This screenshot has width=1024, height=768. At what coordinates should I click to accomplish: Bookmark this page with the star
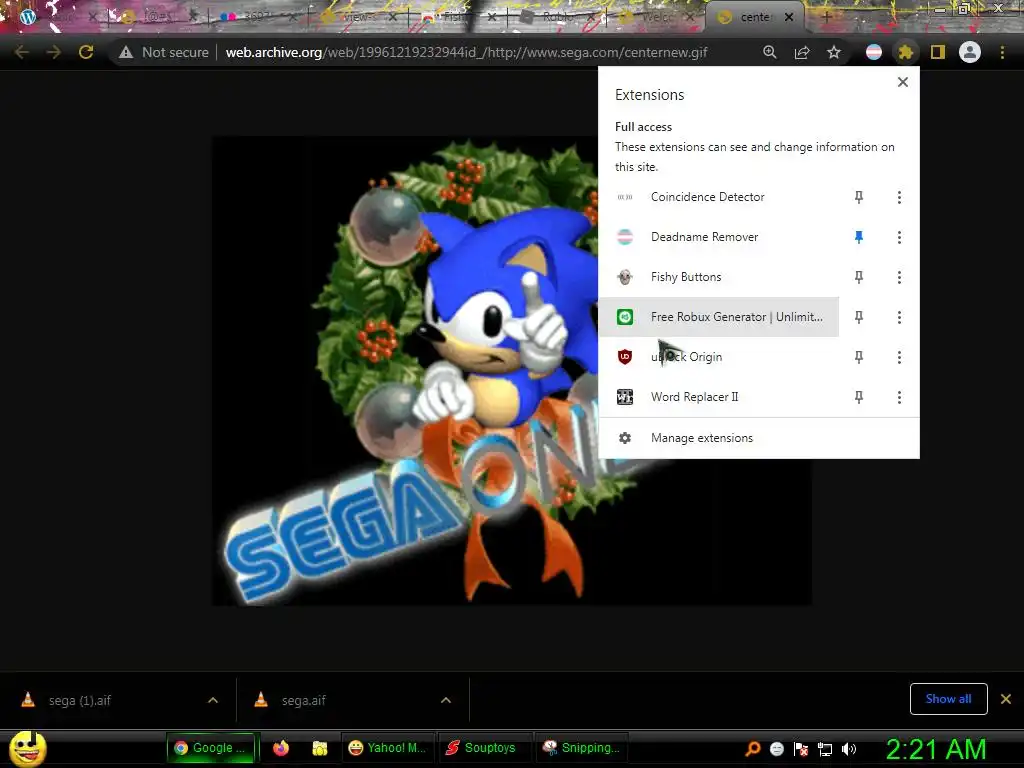point(834,52)
